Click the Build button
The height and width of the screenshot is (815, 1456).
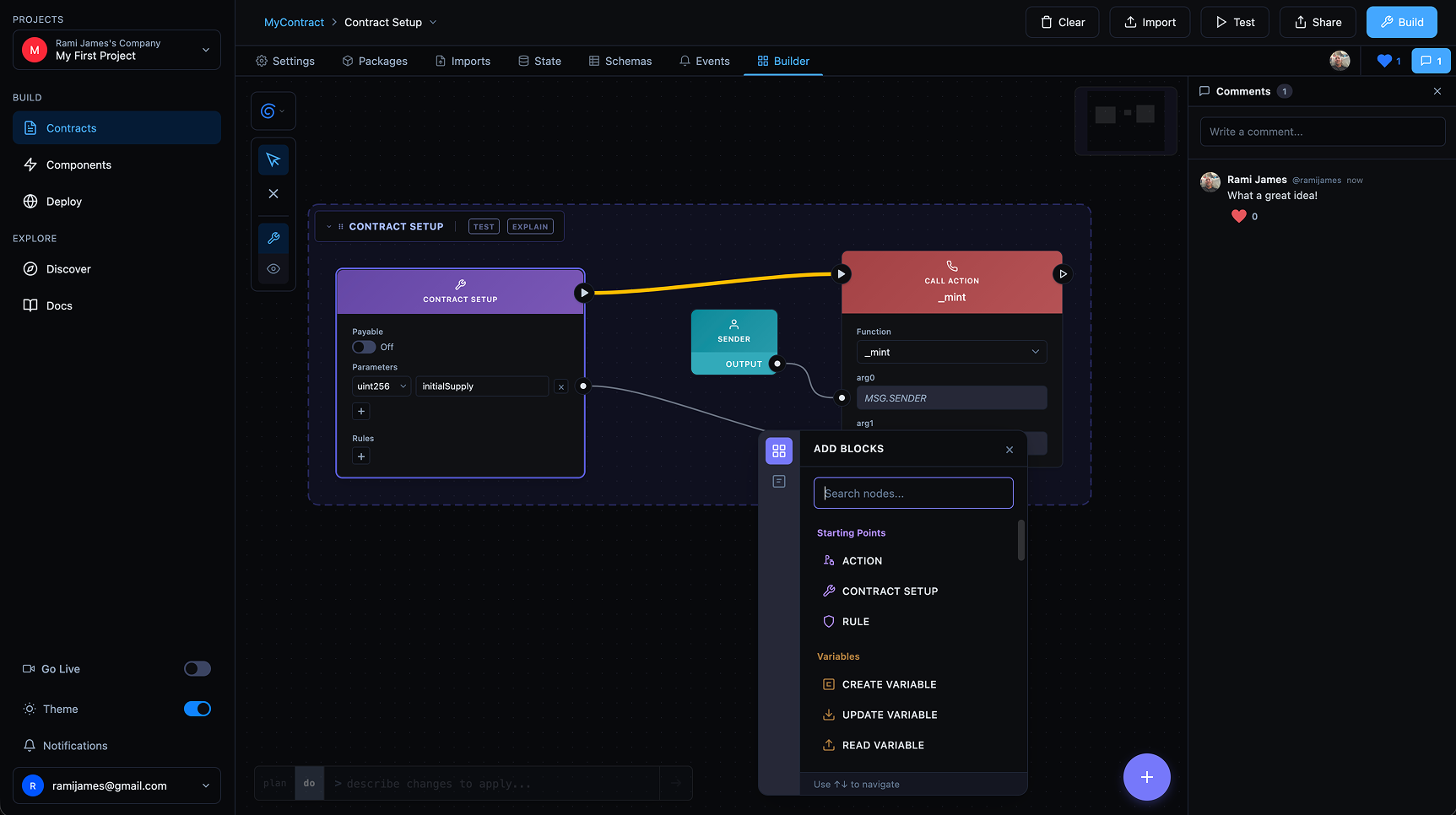[1401, 22]
